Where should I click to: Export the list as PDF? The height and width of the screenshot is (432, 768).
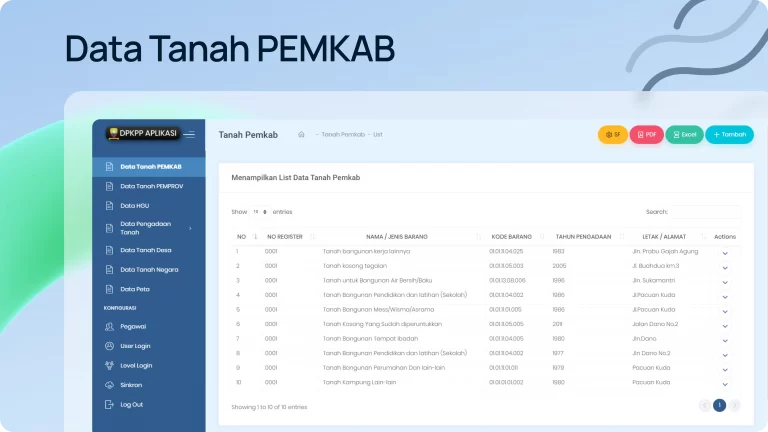coord(647,135)
